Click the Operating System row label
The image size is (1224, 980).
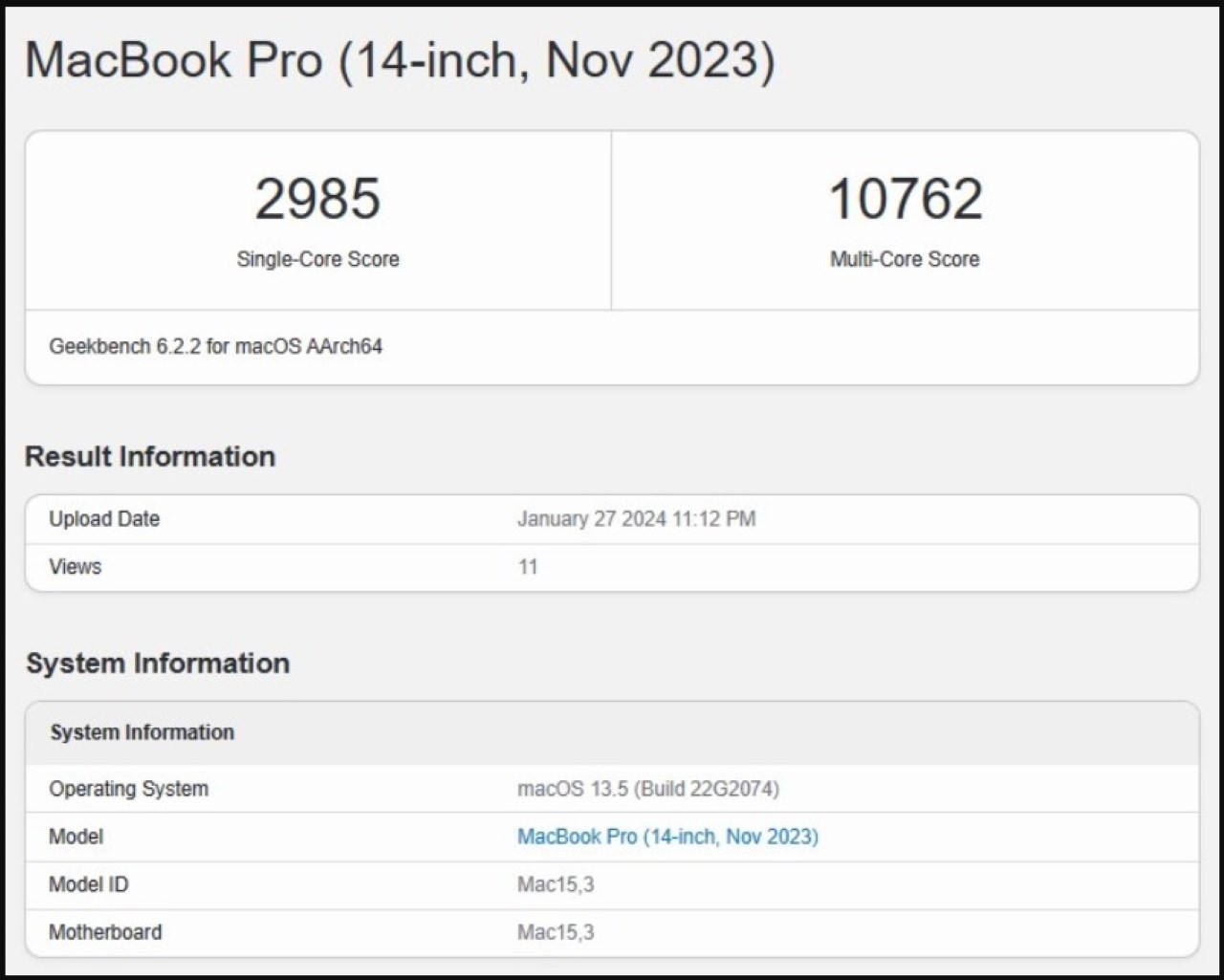point(128,789)
